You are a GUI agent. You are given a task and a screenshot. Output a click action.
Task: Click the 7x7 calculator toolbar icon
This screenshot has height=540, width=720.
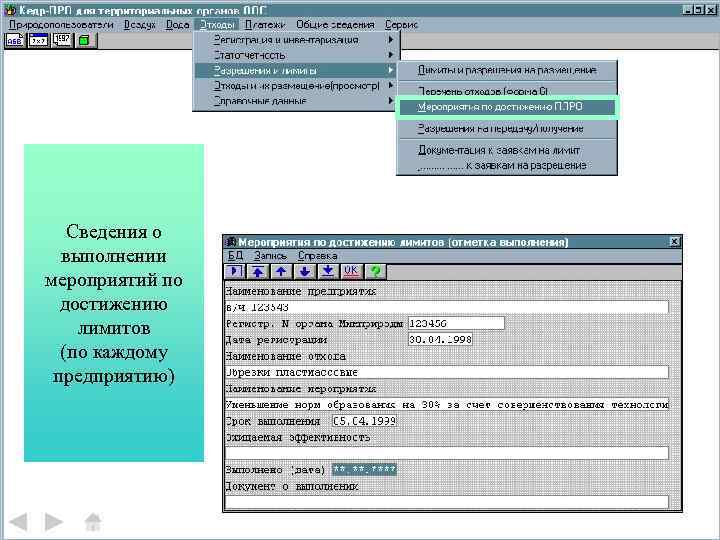click(x=38, y=40)
